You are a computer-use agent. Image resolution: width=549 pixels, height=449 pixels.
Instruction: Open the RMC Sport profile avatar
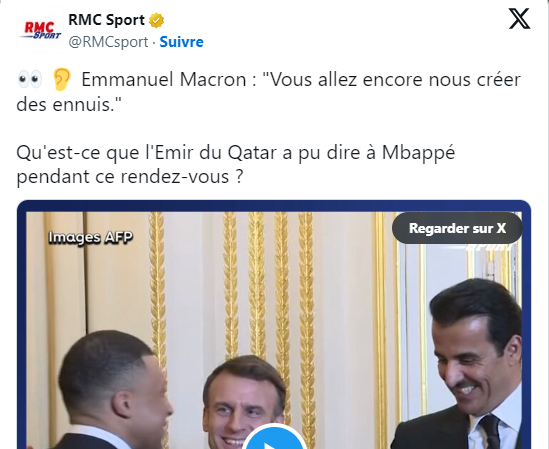pos(40,30)
